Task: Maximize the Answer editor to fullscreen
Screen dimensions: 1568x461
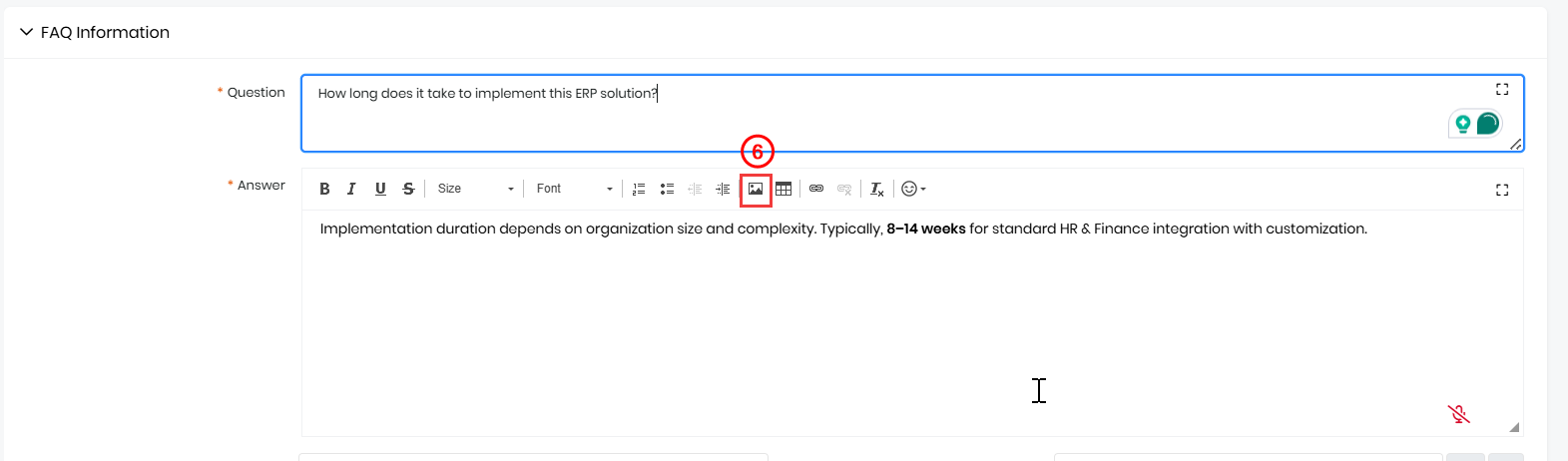Action: coord(1502,190)
